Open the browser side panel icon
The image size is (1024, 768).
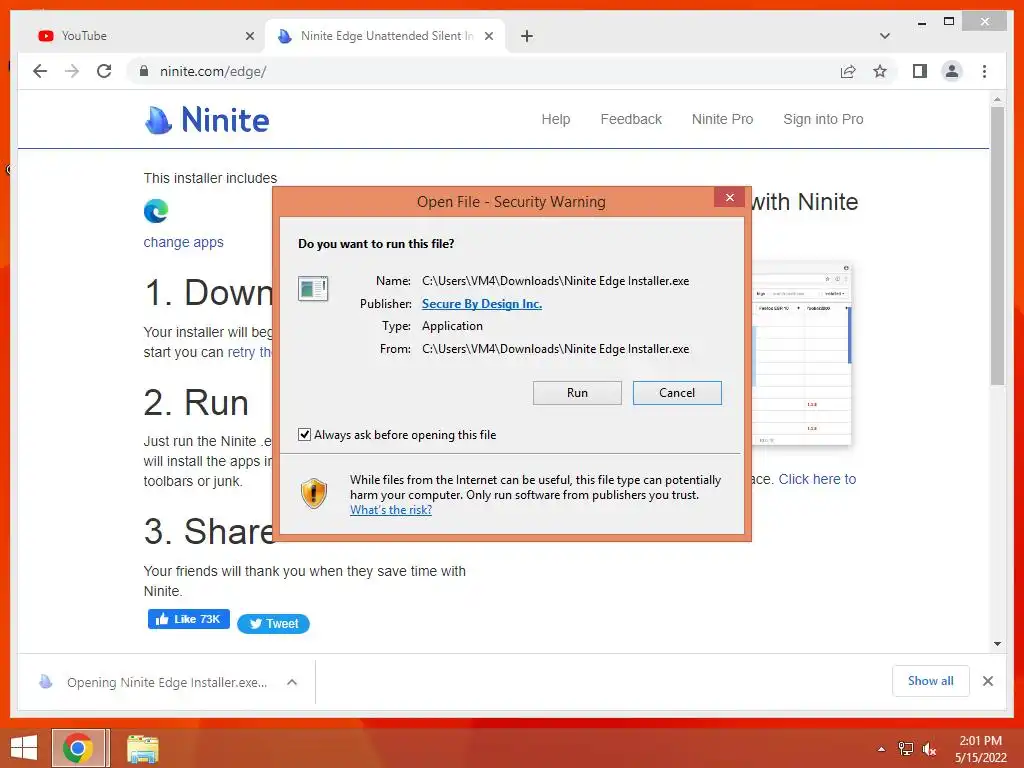(x=920, y=71)
